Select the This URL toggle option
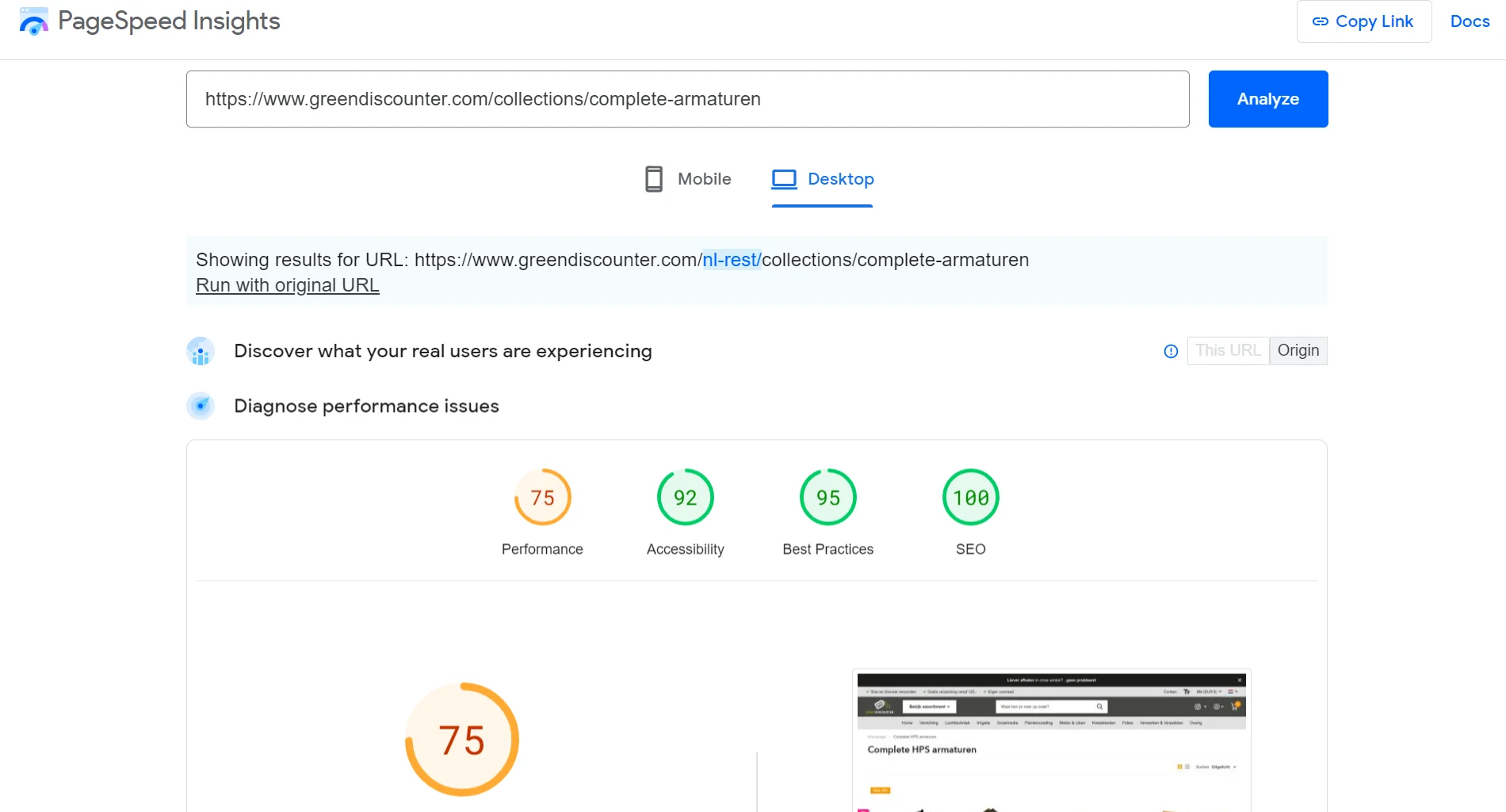Screen dimensions: 1506x812 (x=1228, y=351)
